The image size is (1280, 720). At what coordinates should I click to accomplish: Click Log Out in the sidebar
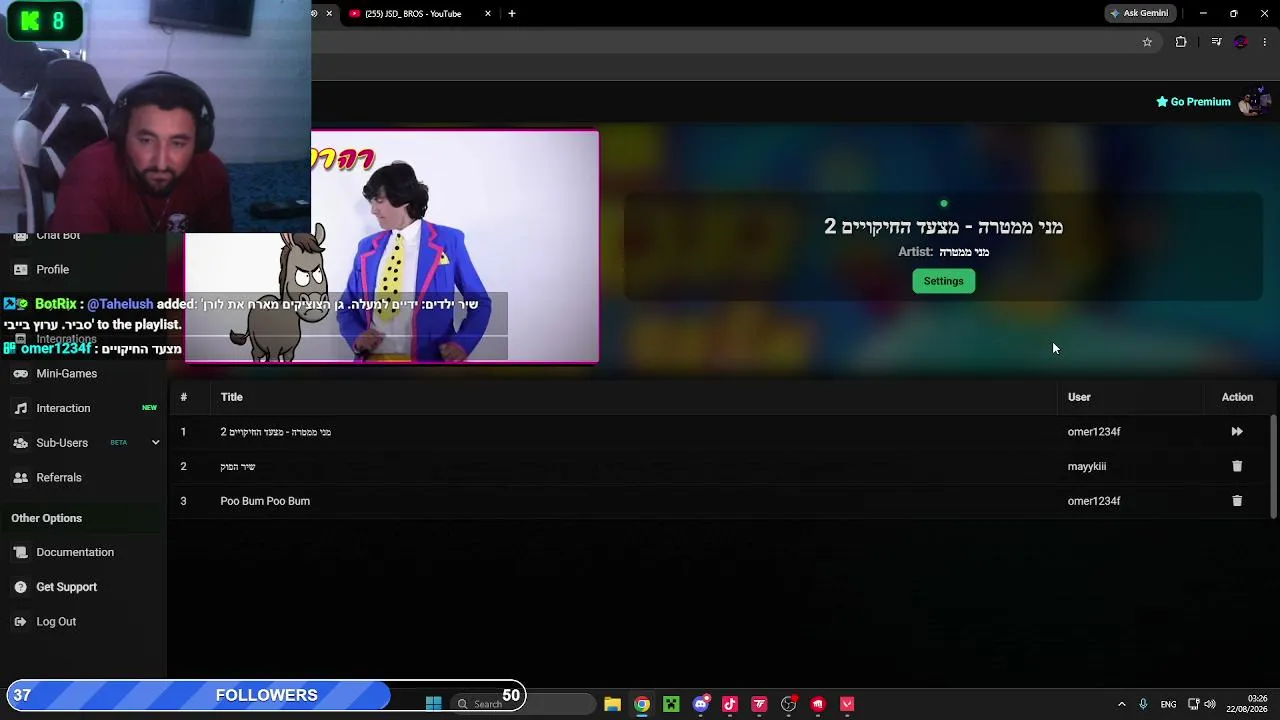(x=56, y=622)
